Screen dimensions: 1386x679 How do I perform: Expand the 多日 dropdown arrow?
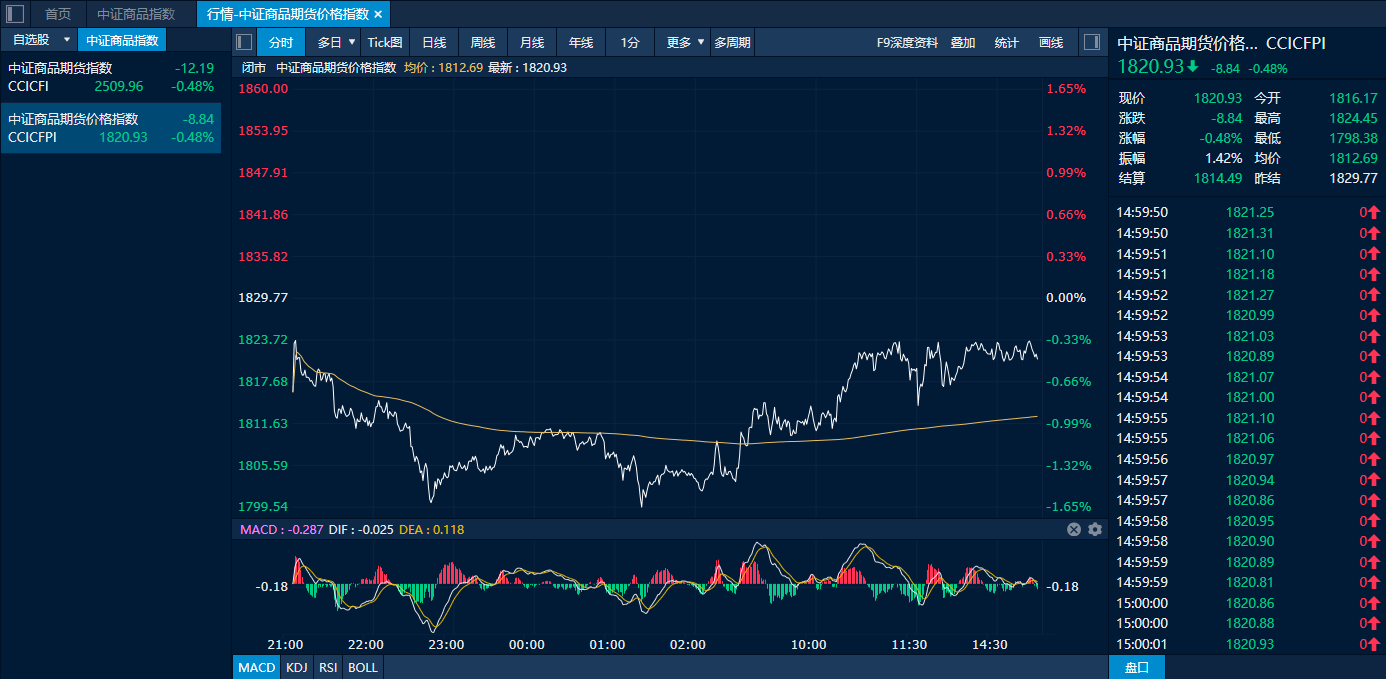[352, 42]
